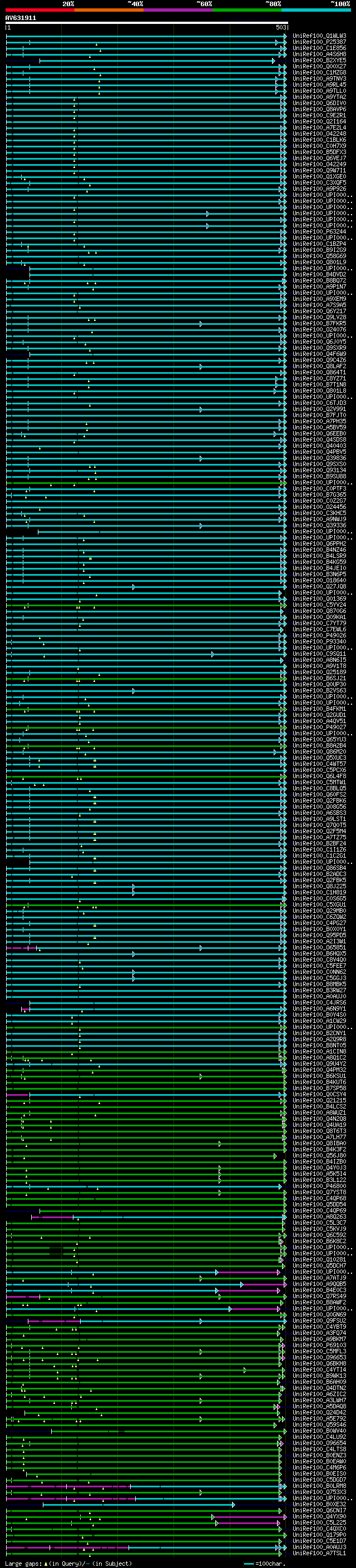Viewport: 356px width, 1568px height.
Task: Open the label UniRef100_C7YT79
Action: (x=319, y=624)
